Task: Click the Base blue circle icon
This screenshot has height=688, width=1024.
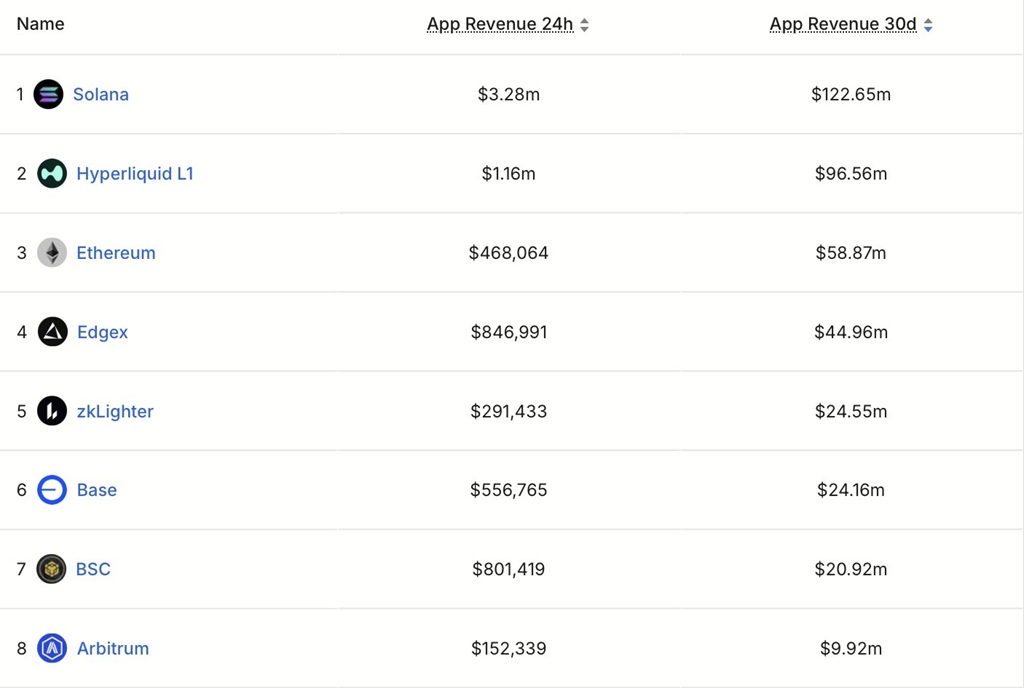Action: tap(52, 490)
